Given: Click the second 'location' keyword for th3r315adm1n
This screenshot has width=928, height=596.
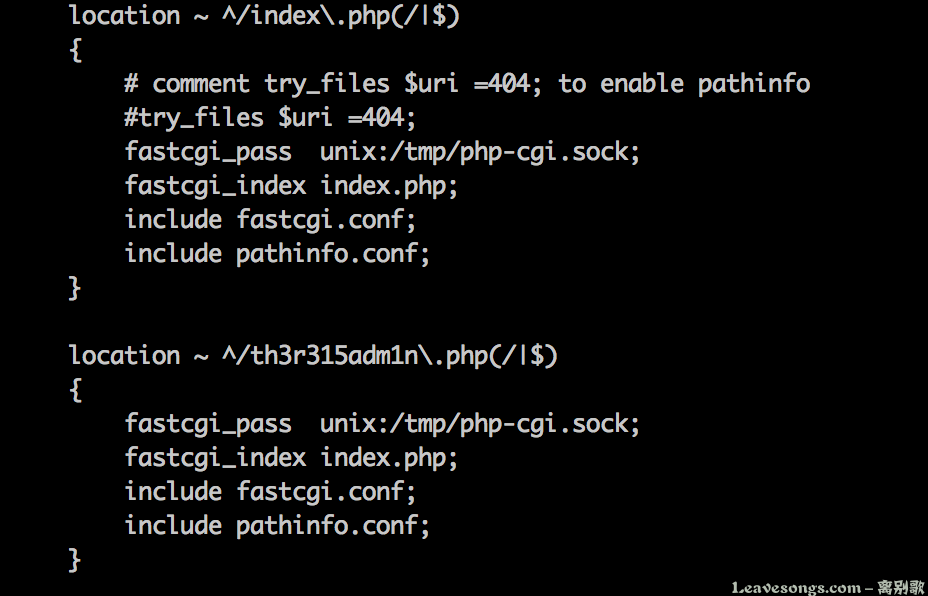Looking at the screenshot, I should [124, 355].
